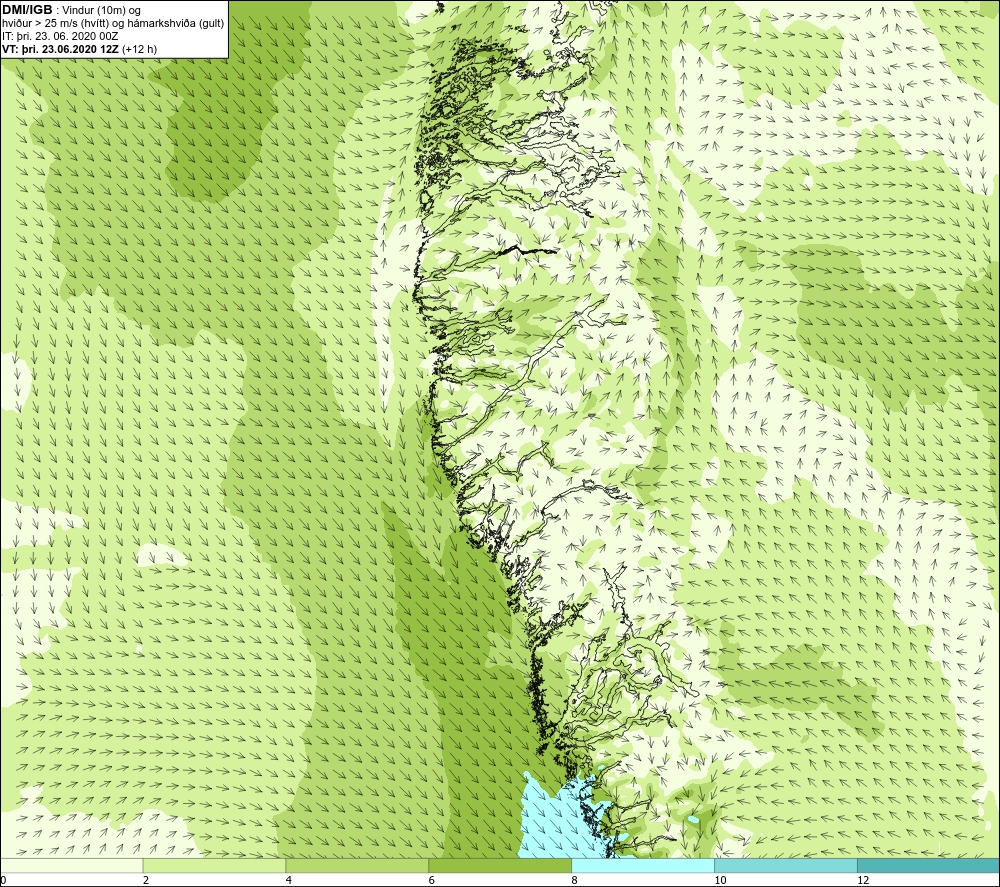Click the '8' tick label on the scale
This screenshot has width=1000, height=887.
pos(575,880)
